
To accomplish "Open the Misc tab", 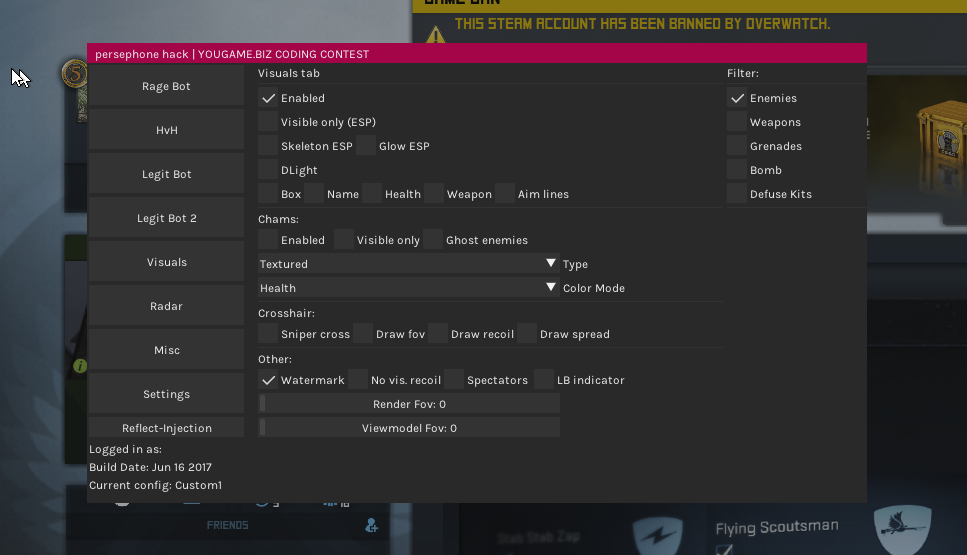I will [167, 350].
